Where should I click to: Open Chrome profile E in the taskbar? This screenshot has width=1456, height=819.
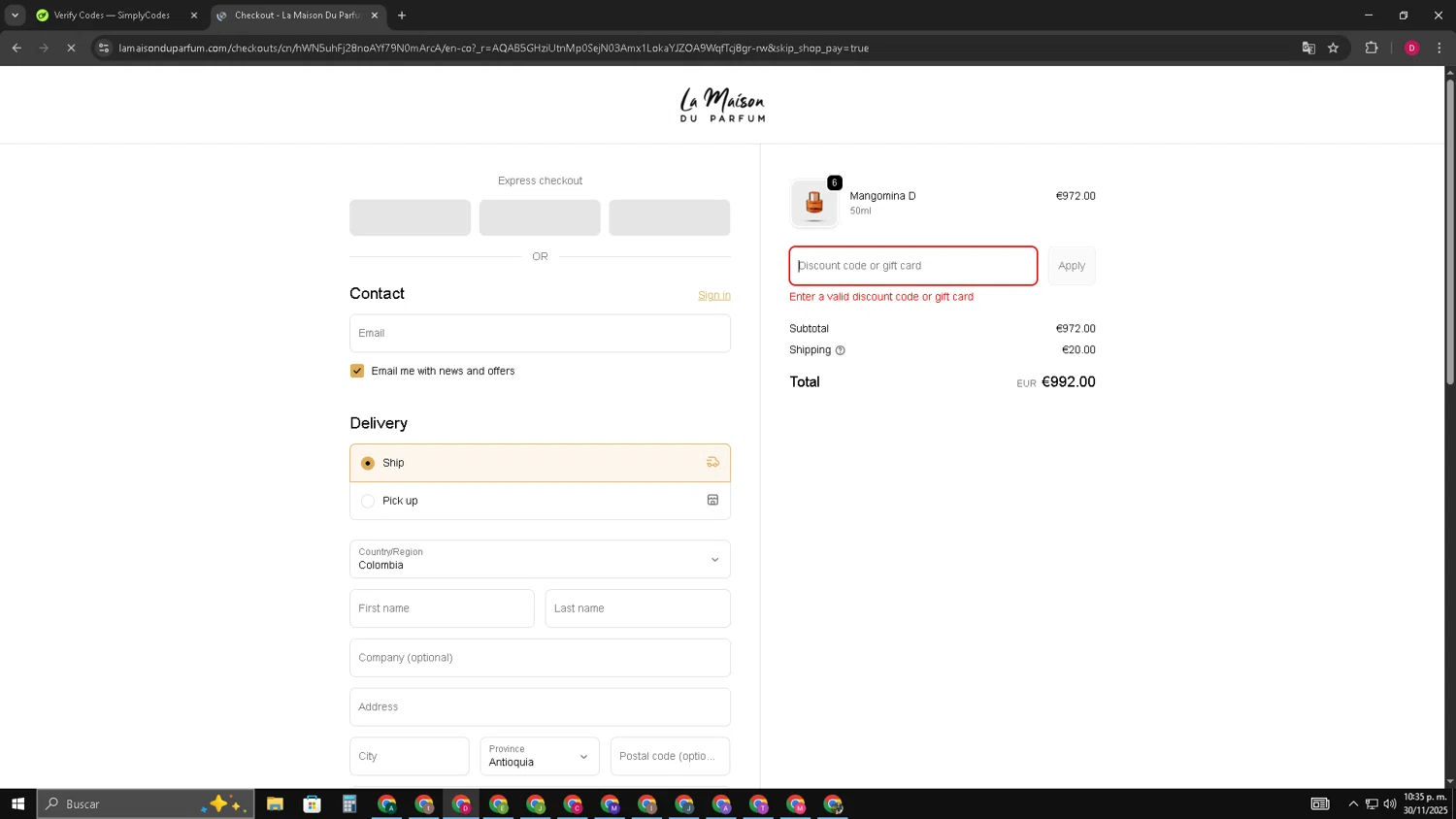[x=499, y=803]
